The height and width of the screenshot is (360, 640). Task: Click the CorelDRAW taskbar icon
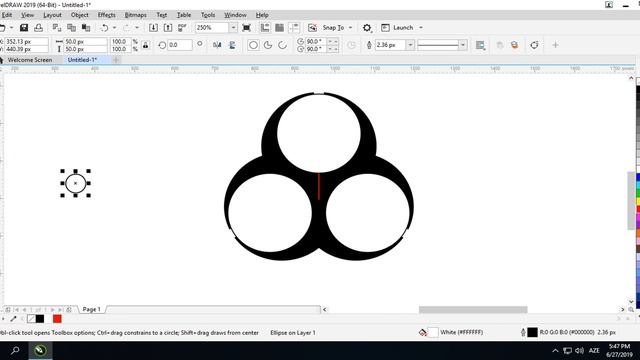pos(40,350)
